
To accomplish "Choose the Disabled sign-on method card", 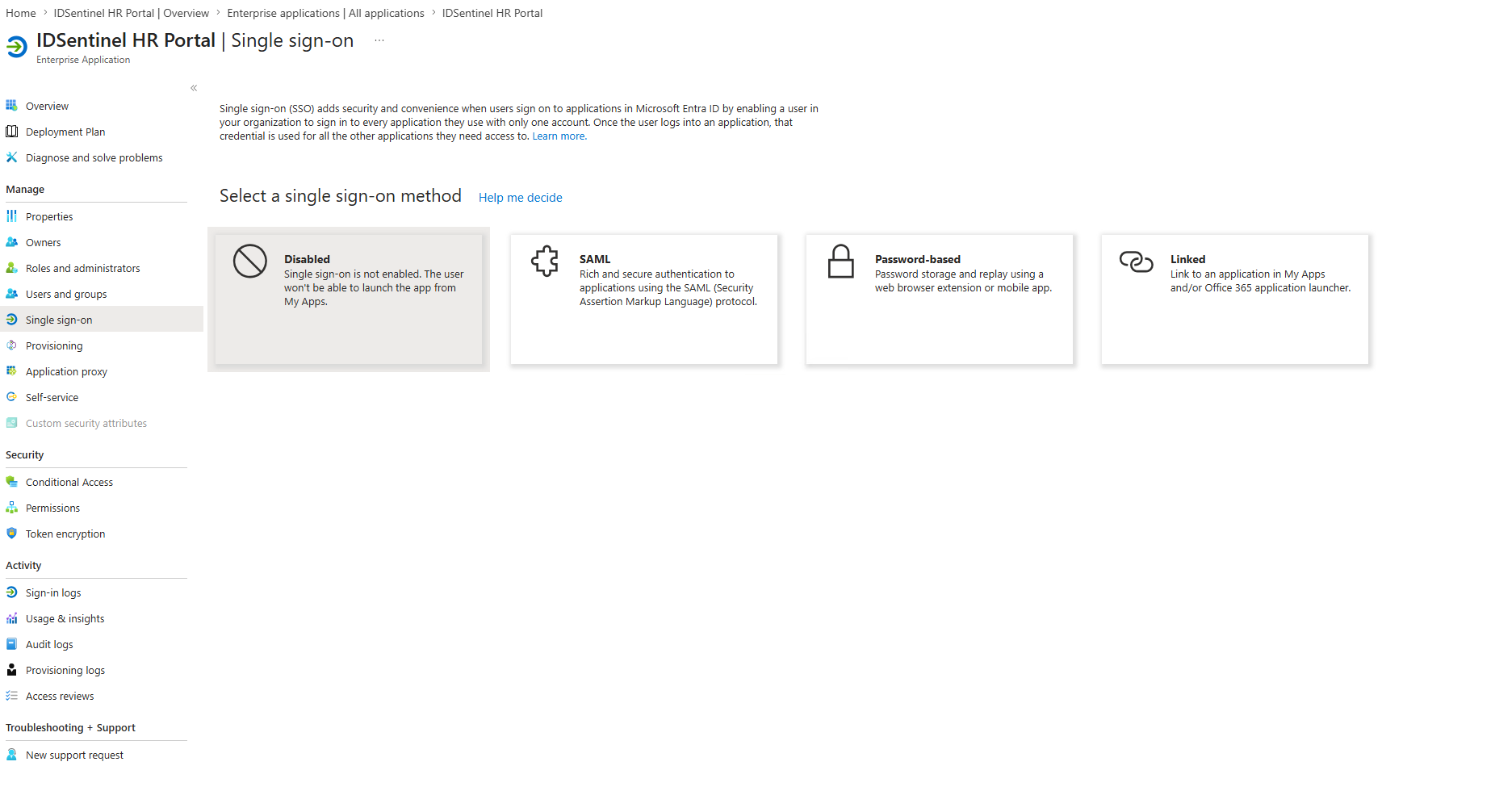I will [x=349, y=299].
